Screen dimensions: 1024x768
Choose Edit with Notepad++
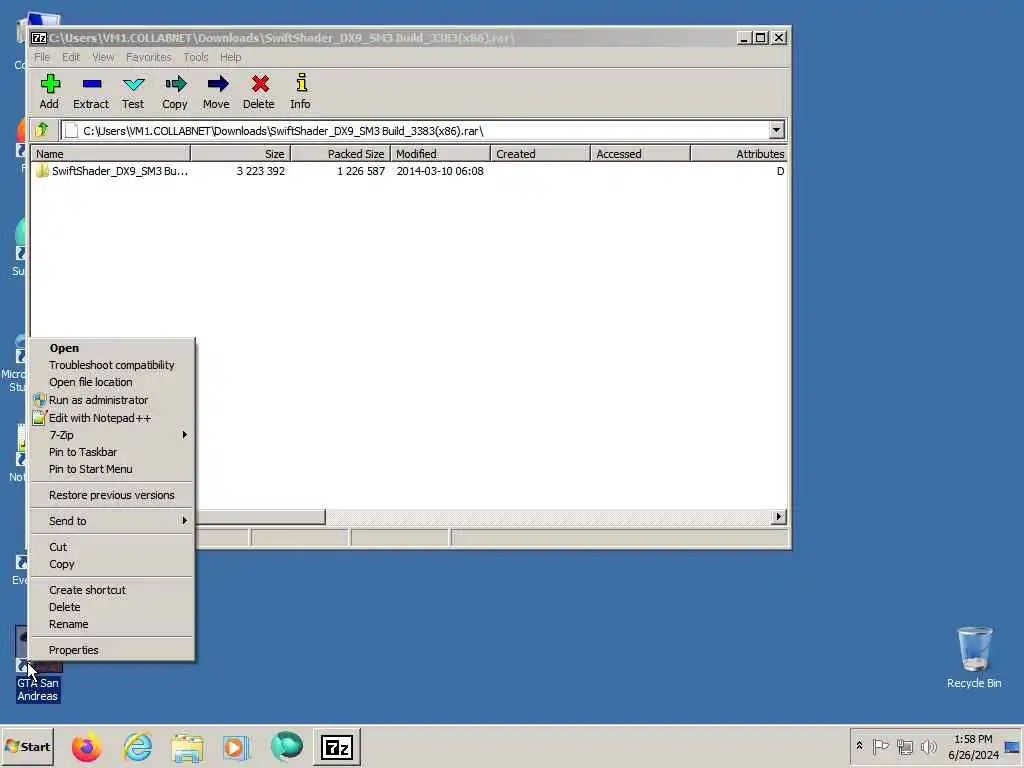tap(112, 418)
